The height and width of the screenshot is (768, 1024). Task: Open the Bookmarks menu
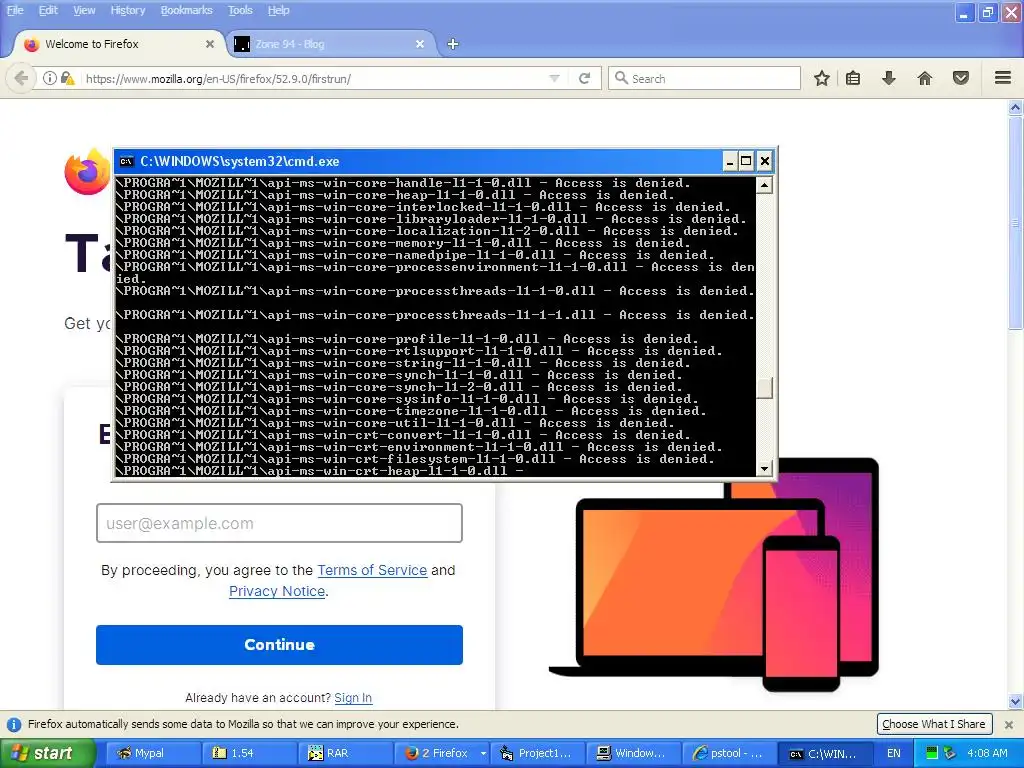click(x=187, y=10)
